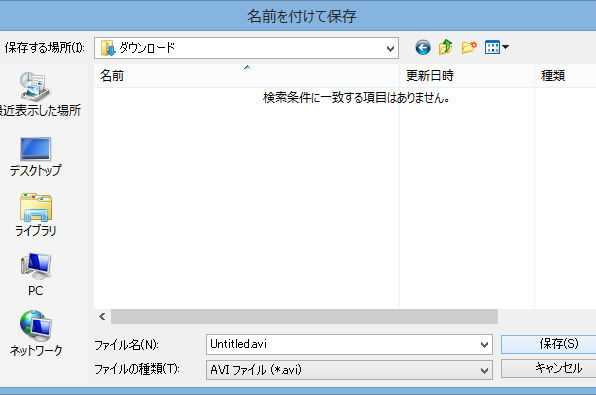596x395 pixels.
Task: Click the 保存(S) button
Action: pos(548,344)
